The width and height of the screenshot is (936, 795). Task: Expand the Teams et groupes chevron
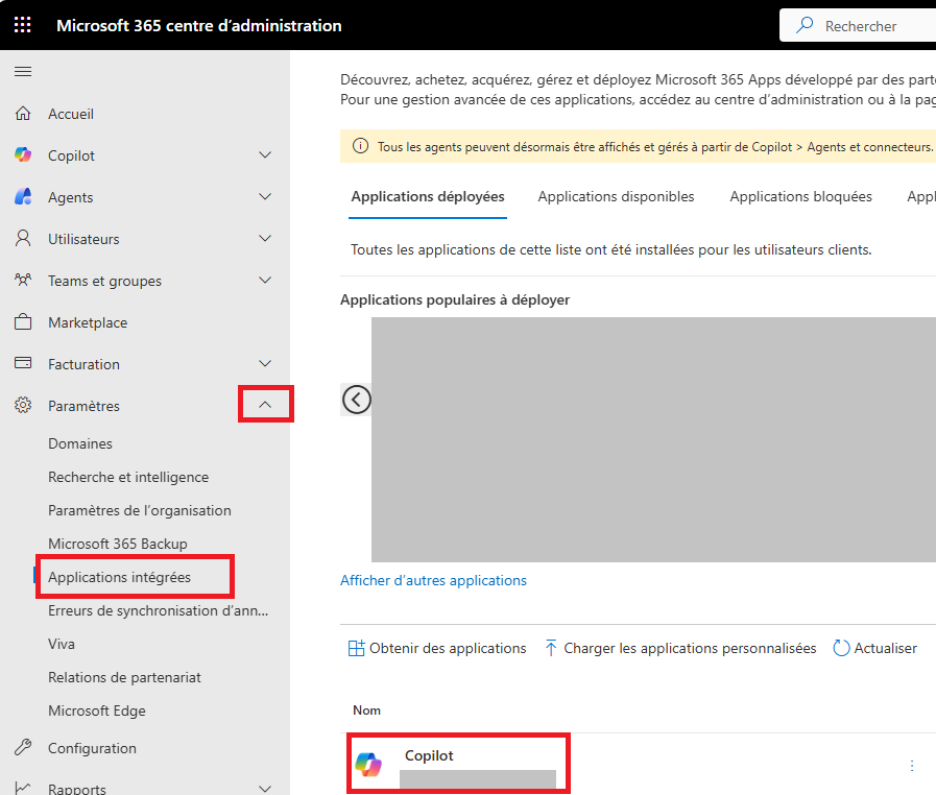click(x=265, y=280)
